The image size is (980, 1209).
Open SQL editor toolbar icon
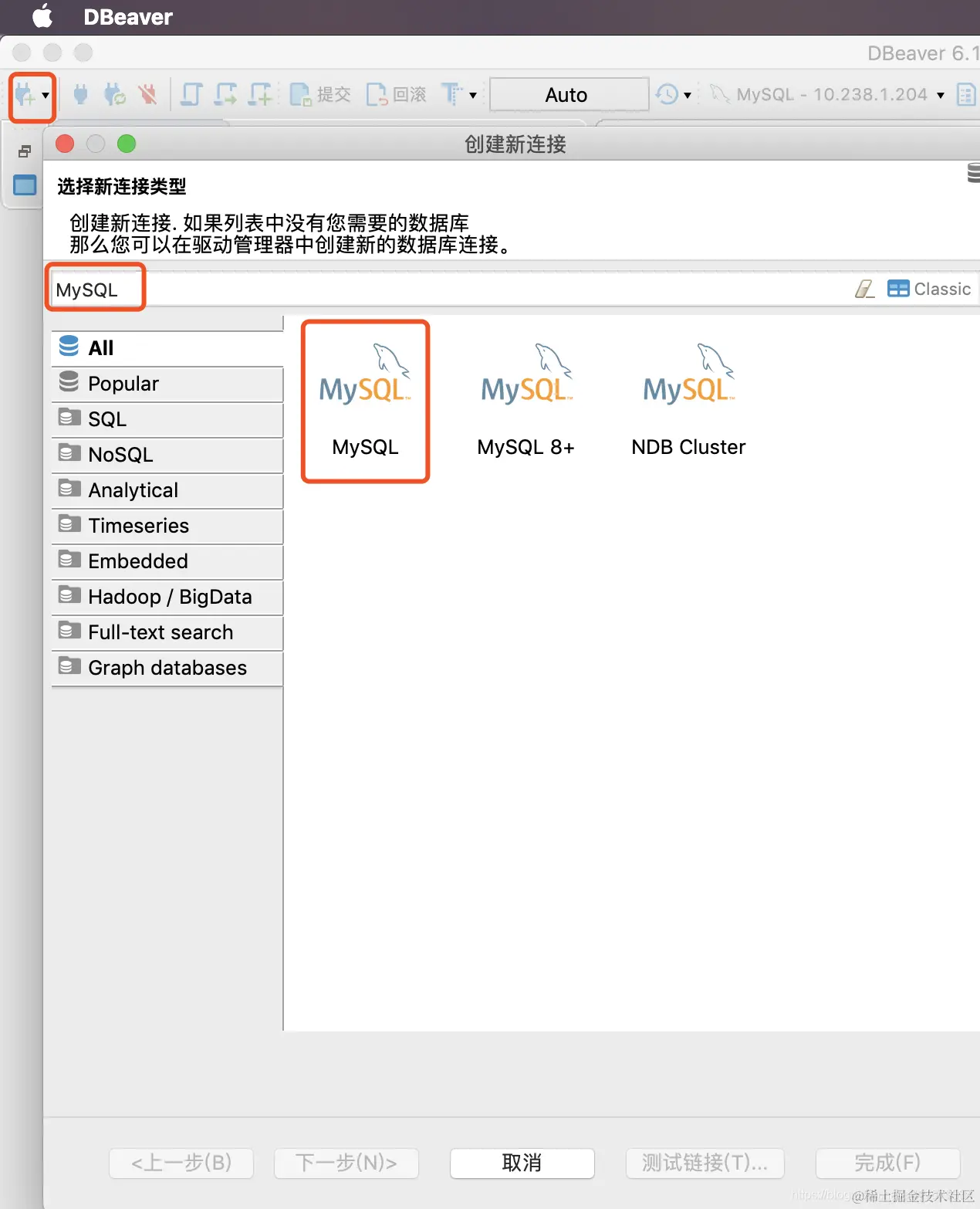[x=191, y=94]
